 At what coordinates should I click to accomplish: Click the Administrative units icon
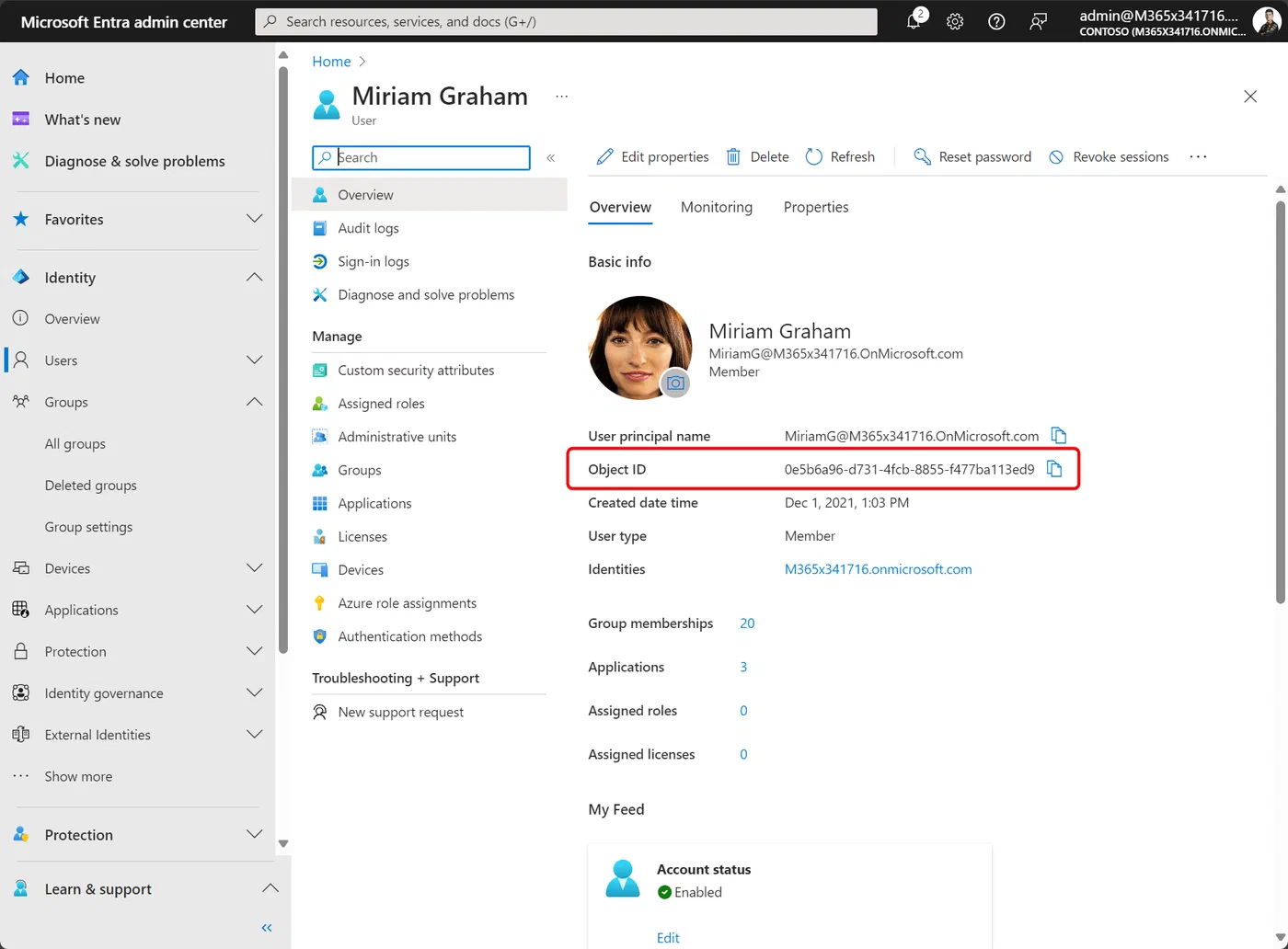(319, 437)
